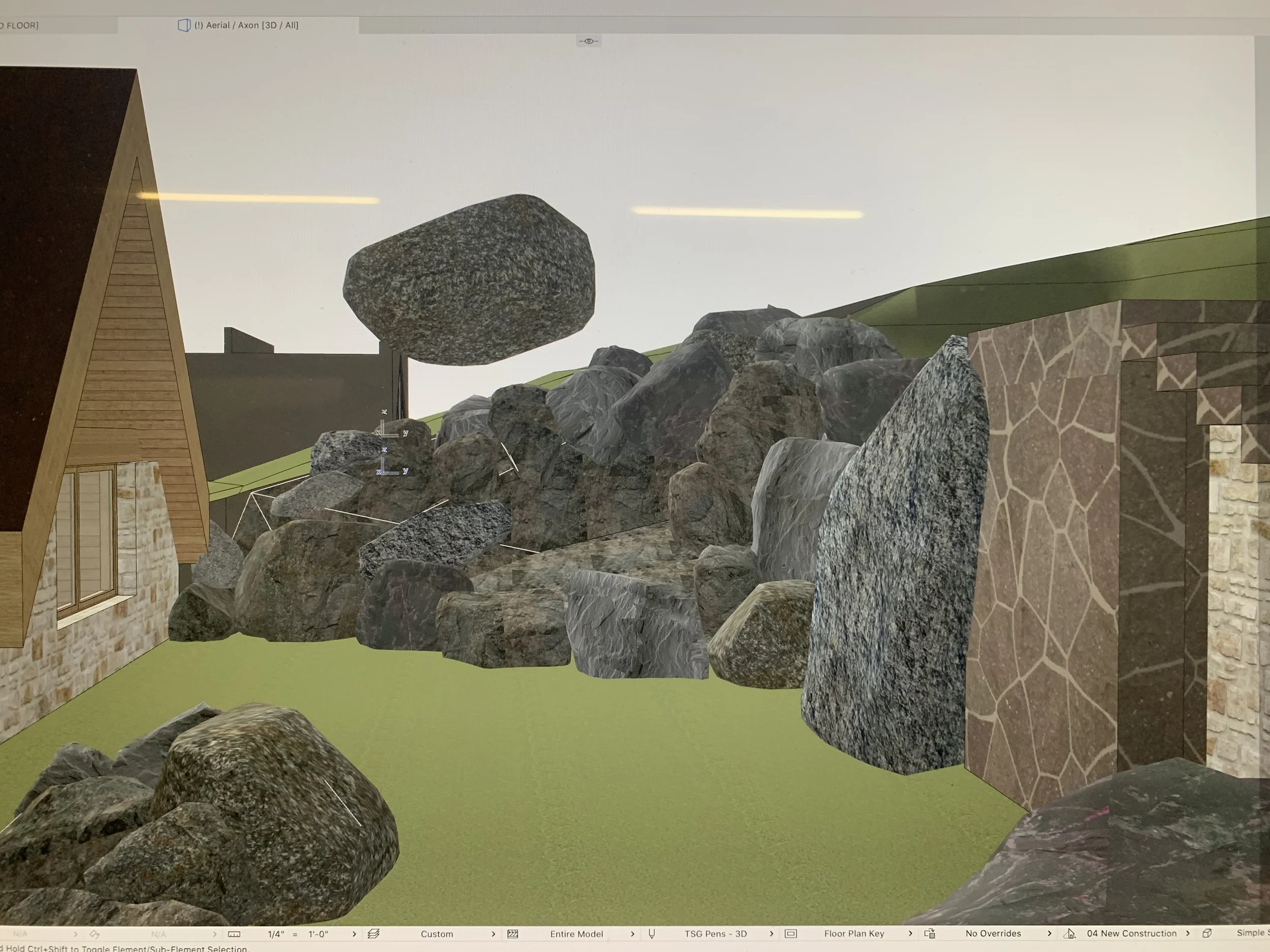Image resolution: width=1270 pixels, height=952 pixels.
Task: Expand the Entire Model chevron
Action: [x=632, y=934]
